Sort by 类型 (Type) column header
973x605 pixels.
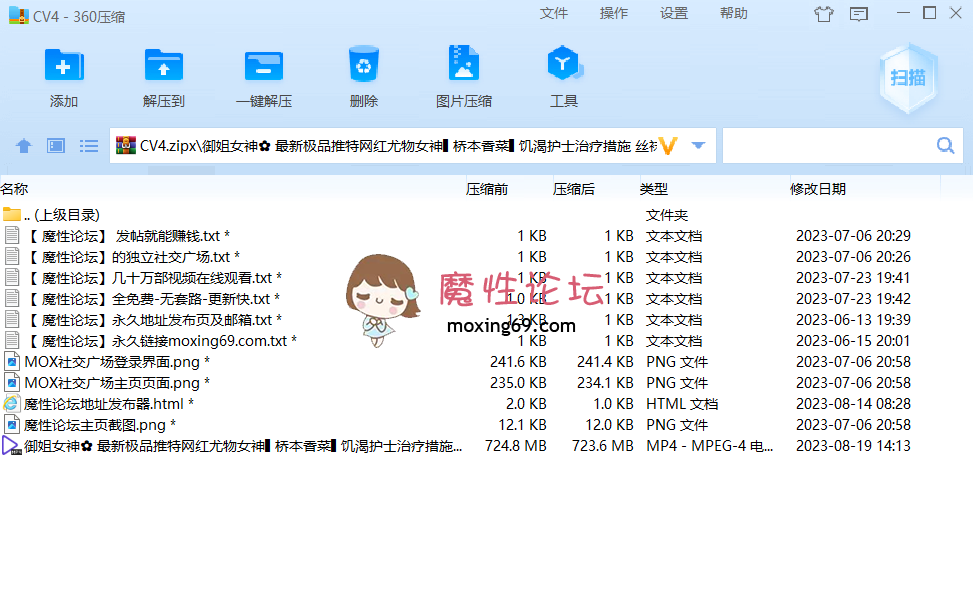653,189
